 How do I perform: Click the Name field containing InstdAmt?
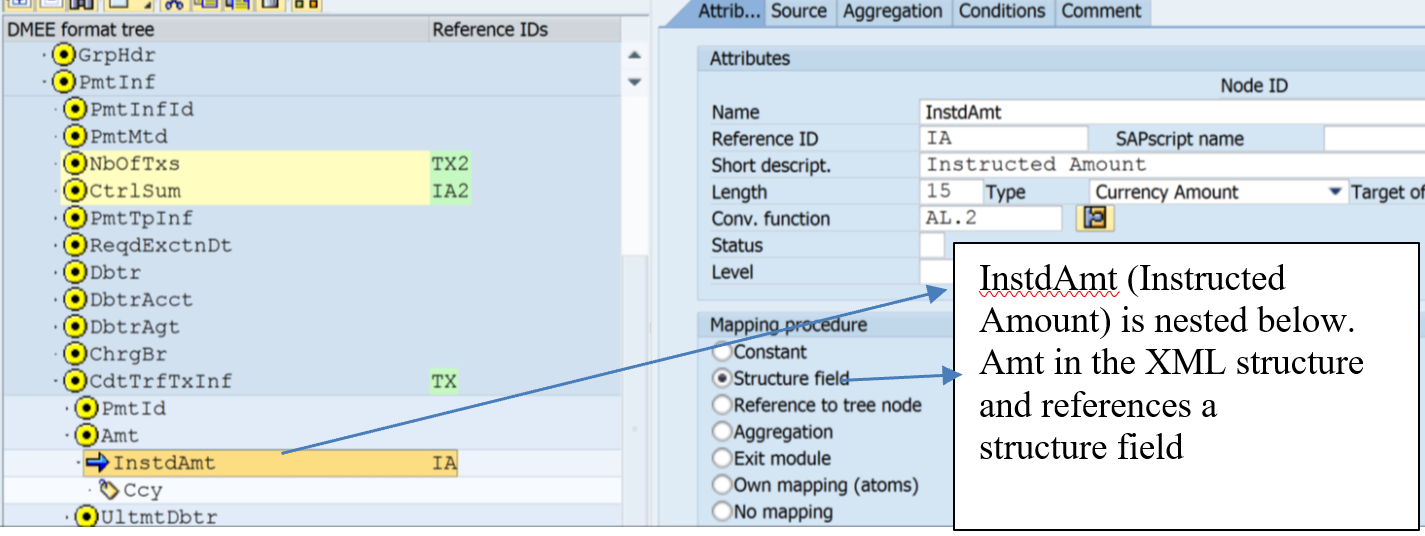click(1171, 112)
